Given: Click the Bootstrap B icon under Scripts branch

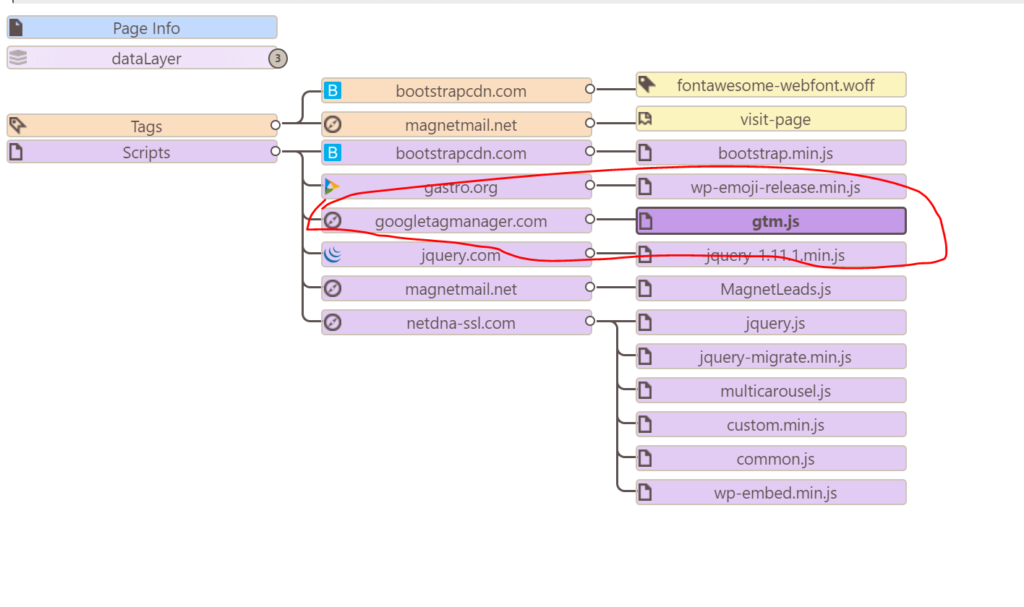Looking at the screenshot, I should 332,153.
